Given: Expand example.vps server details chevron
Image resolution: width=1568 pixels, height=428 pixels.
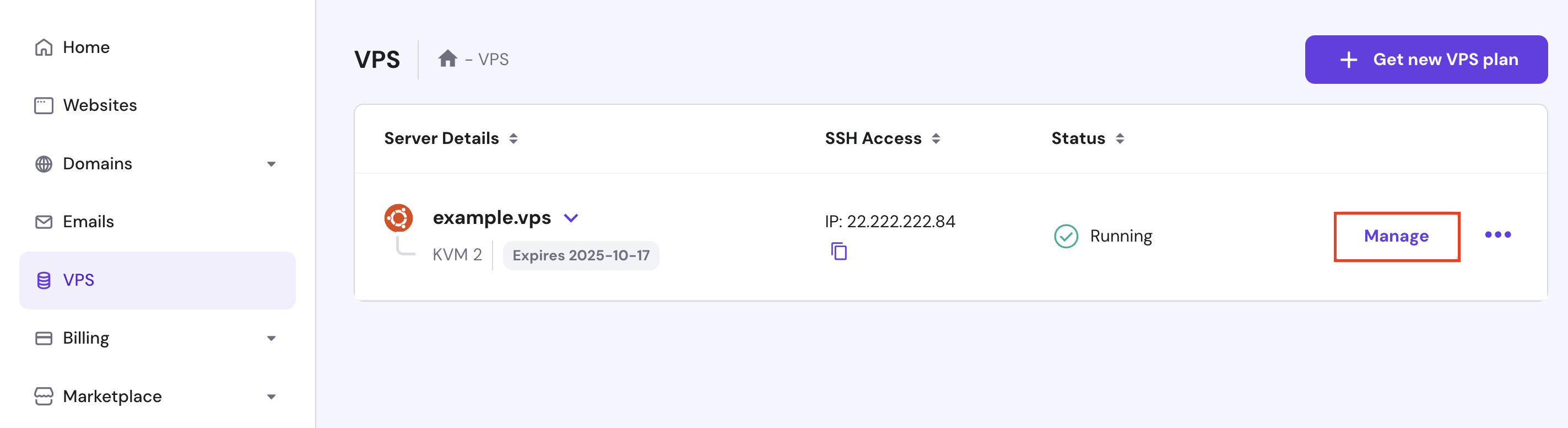Looking at the screenshot, I should [x=571, y=218].
